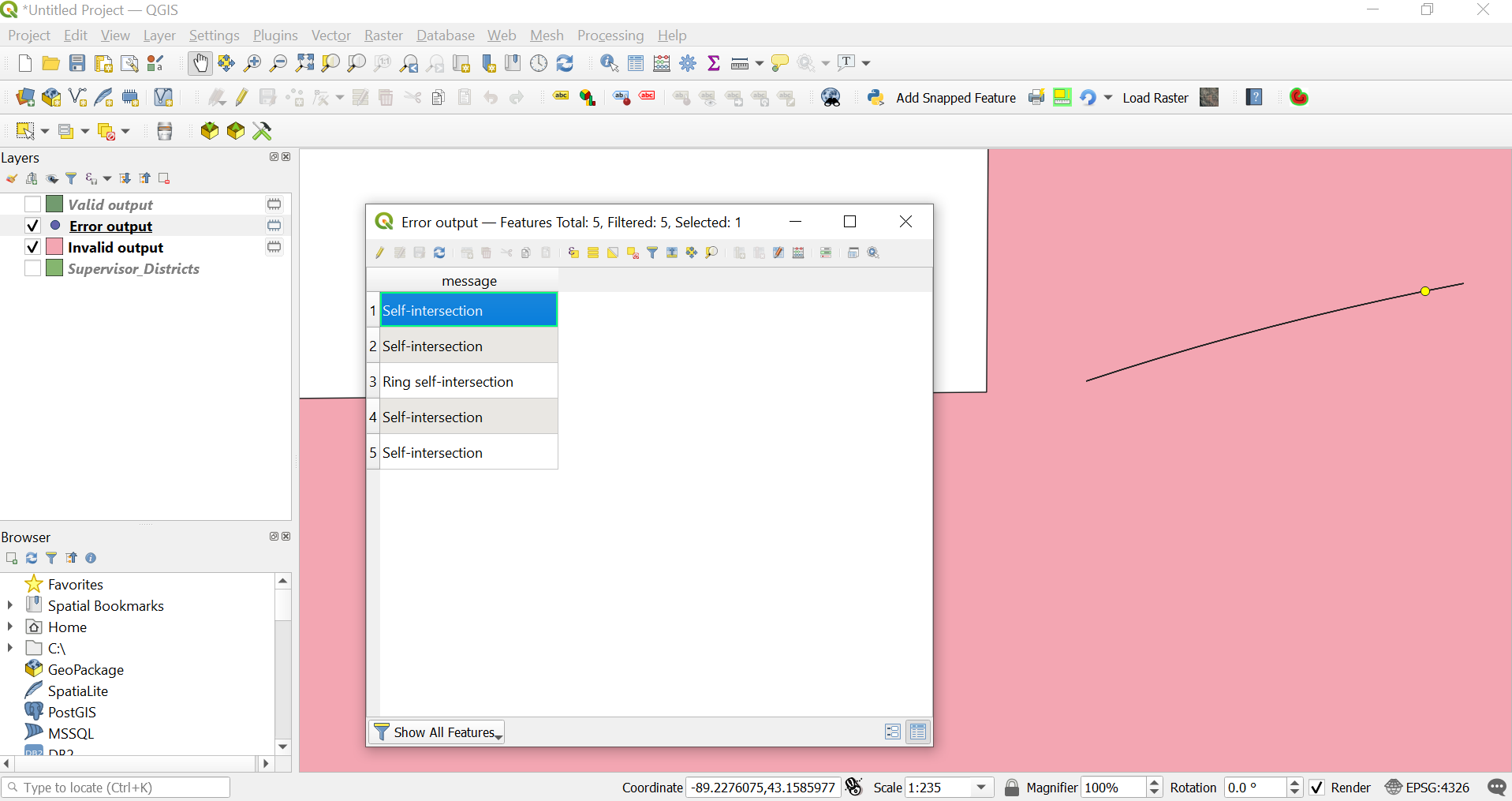Open the attribute table toolbar icon
This screenshot has height=801, width=1512.
click(x=636, y=63)
